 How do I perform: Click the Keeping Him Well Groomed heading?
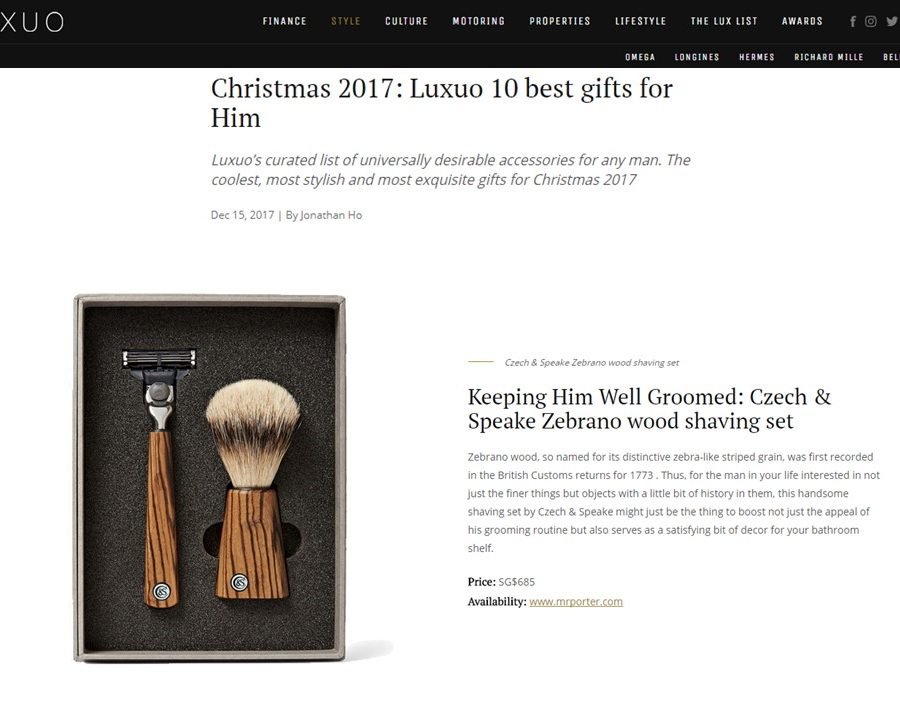649,409
